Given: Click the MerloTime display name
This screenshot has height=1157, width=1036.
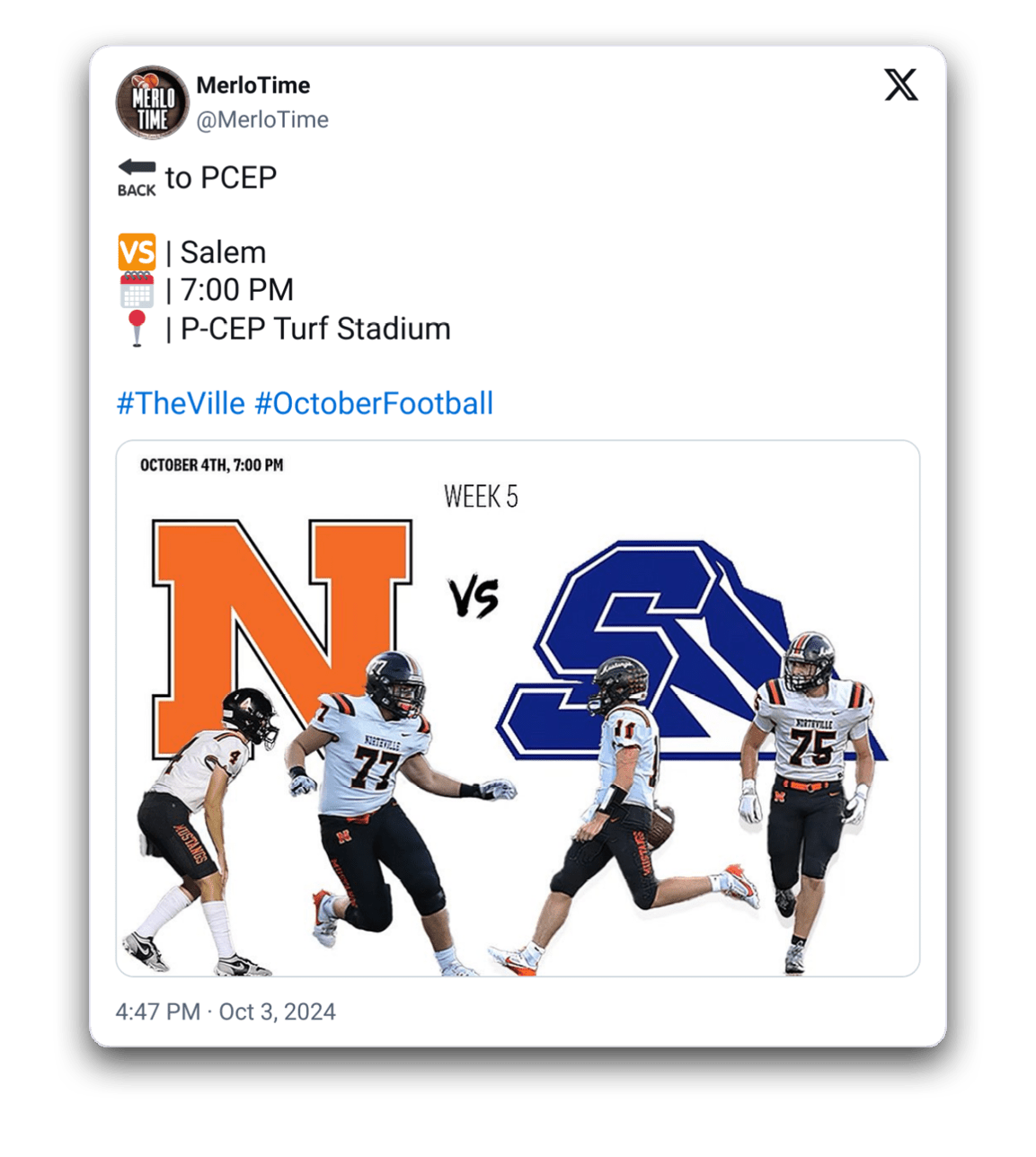Looking at the screenshot, I should click(x=252, y=85).
